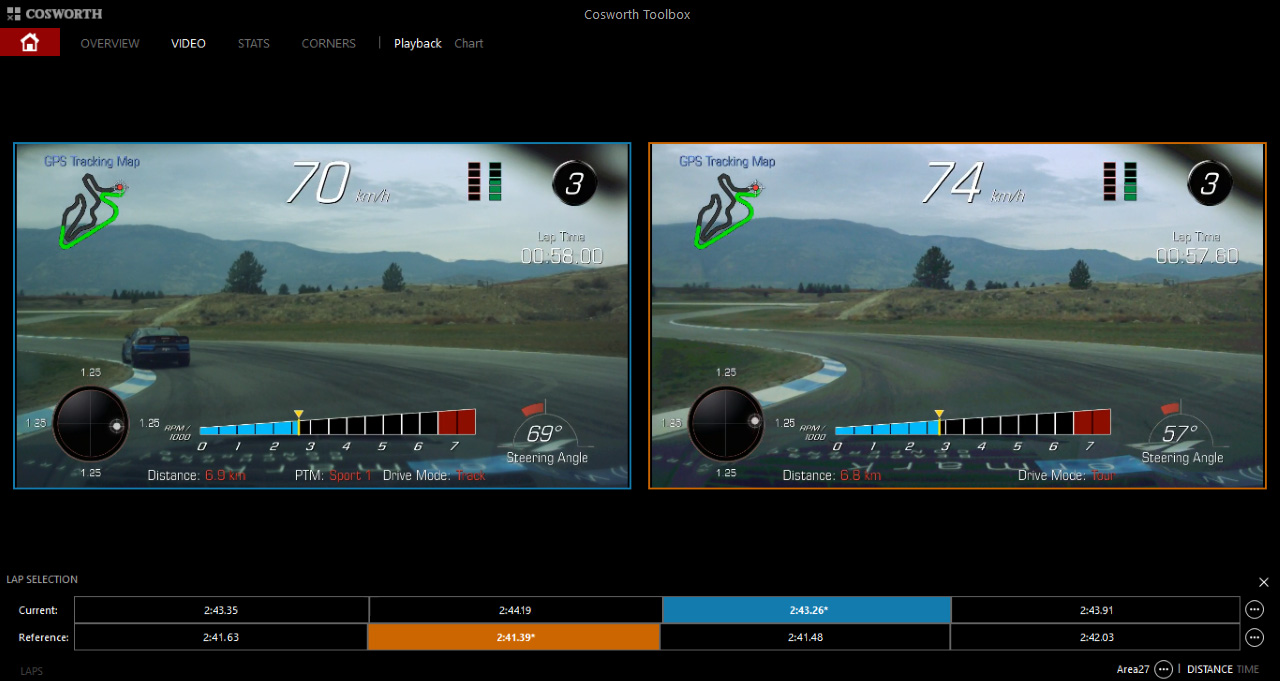Open more options for Reference lap row

point(1254,637)
